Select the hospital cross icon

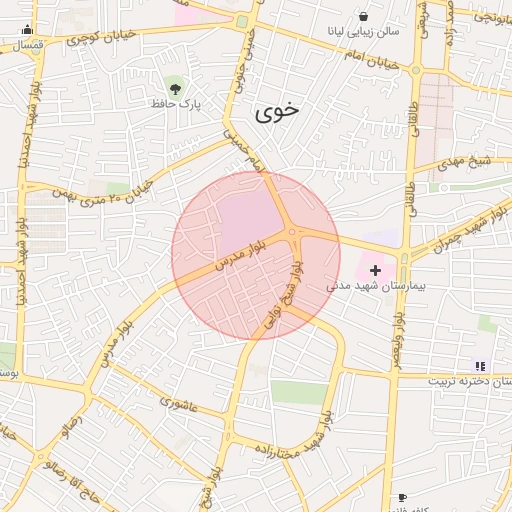point(375,270)
